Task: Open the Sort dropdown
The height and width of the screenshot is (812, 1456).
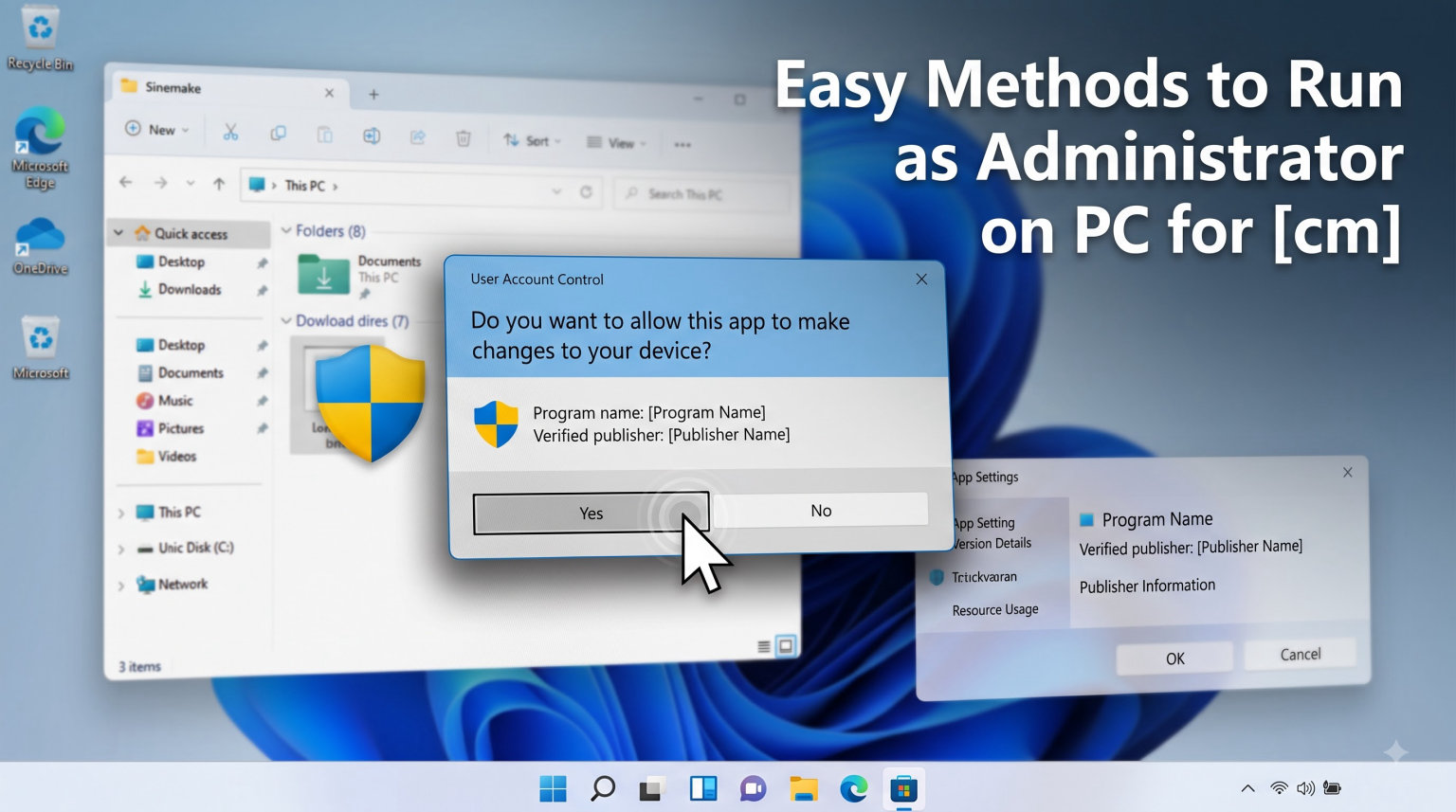Action: click(532, 140)
